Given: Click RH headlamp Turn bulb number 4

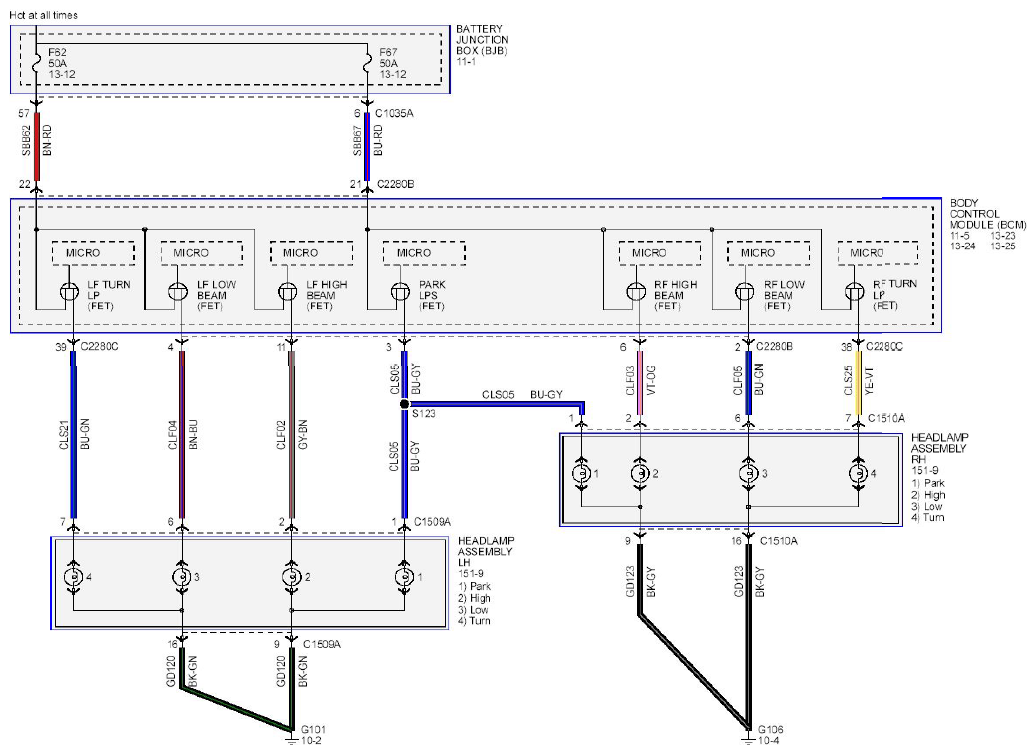Looking at the screenshot, I should (x=858, y=473).
